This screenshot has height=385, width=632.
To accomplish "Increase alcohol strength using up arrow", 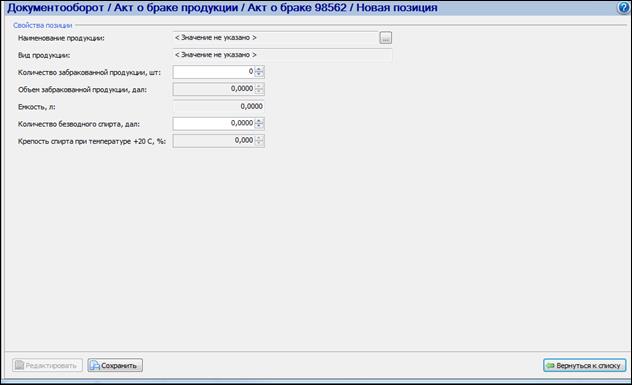I will pyautogui.click(x=259, y=138).
